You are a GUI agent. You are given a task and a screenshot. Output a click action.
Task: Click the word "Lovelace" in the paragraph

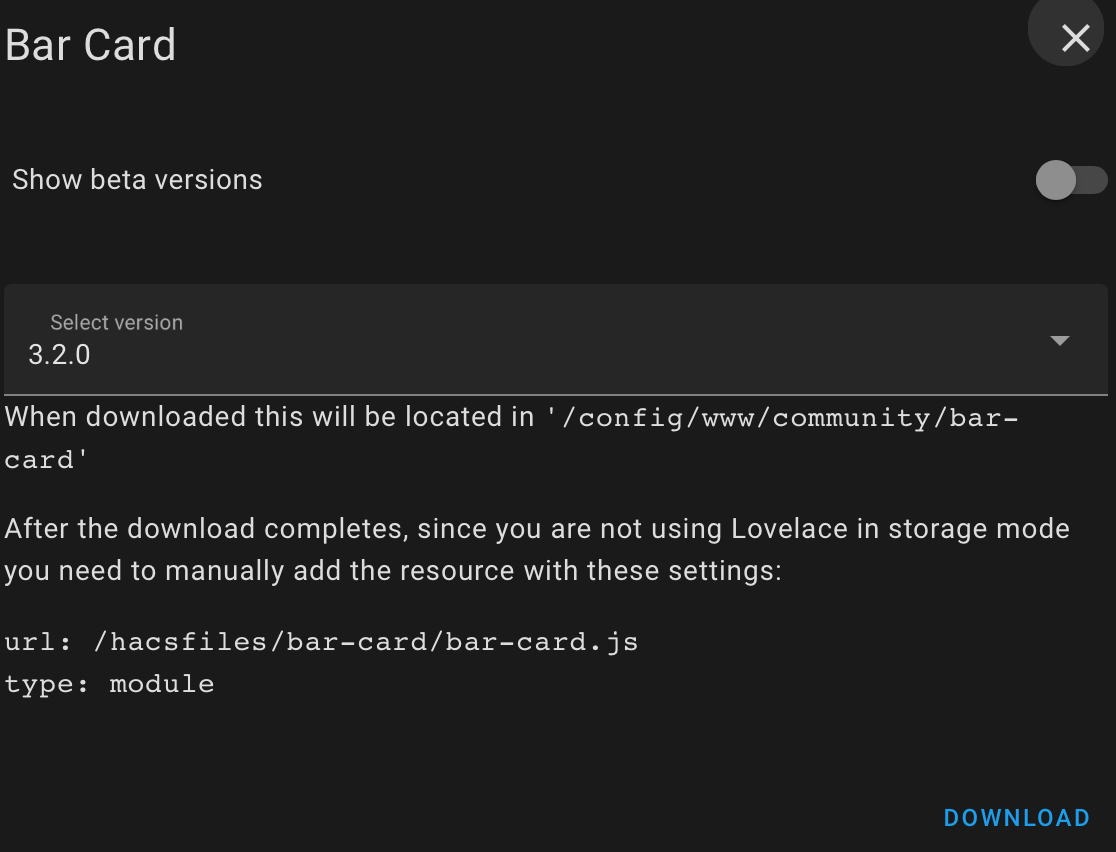795,528
